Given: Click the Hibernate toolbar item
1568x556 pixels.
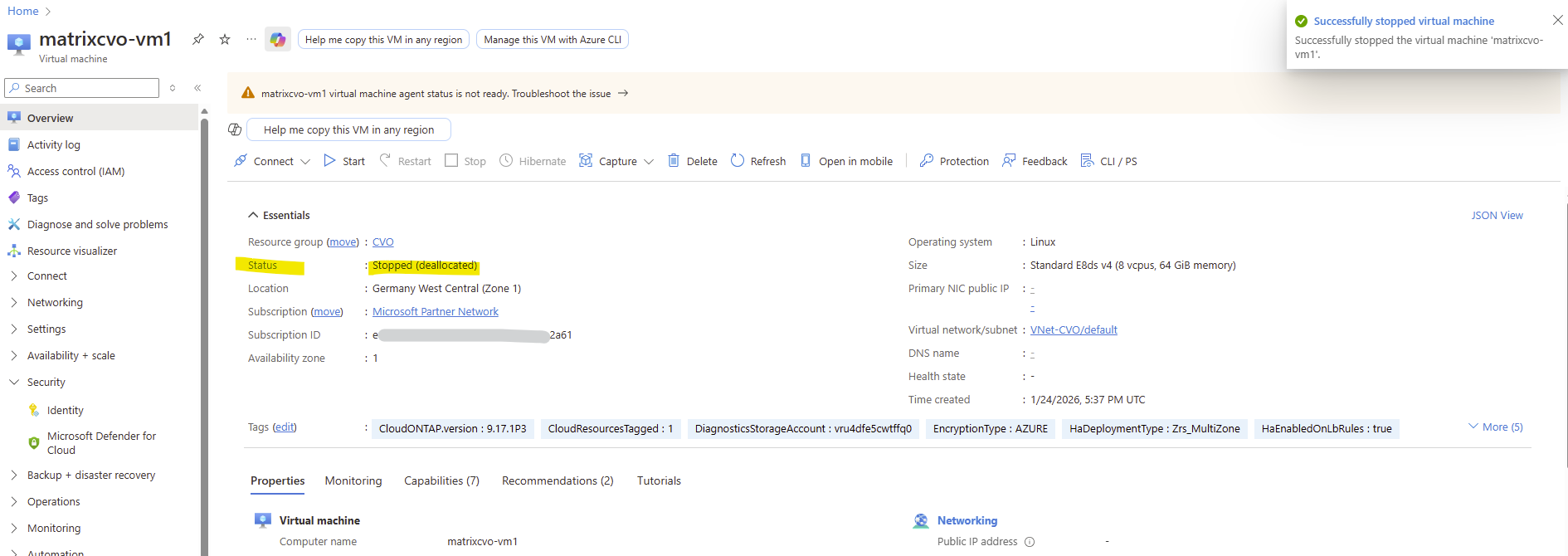Looking at the screenshot, I should (x=533, y=161).
